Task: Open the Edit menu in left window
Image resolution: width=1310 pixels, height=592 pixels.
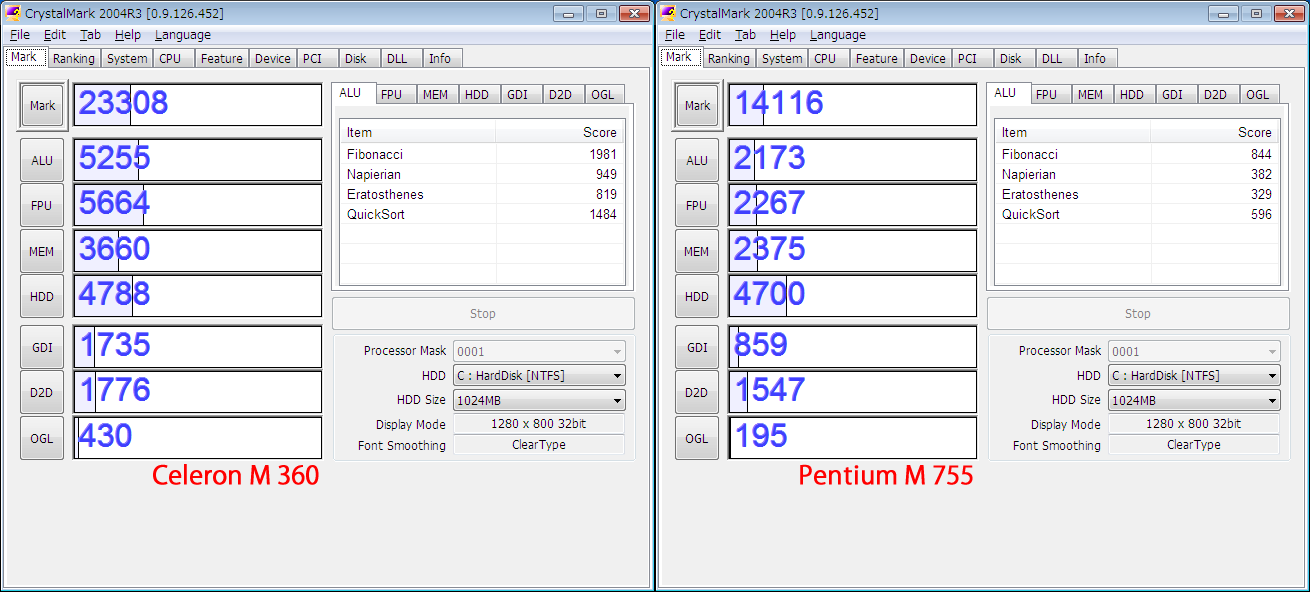Action: click(x=55, y=35)
